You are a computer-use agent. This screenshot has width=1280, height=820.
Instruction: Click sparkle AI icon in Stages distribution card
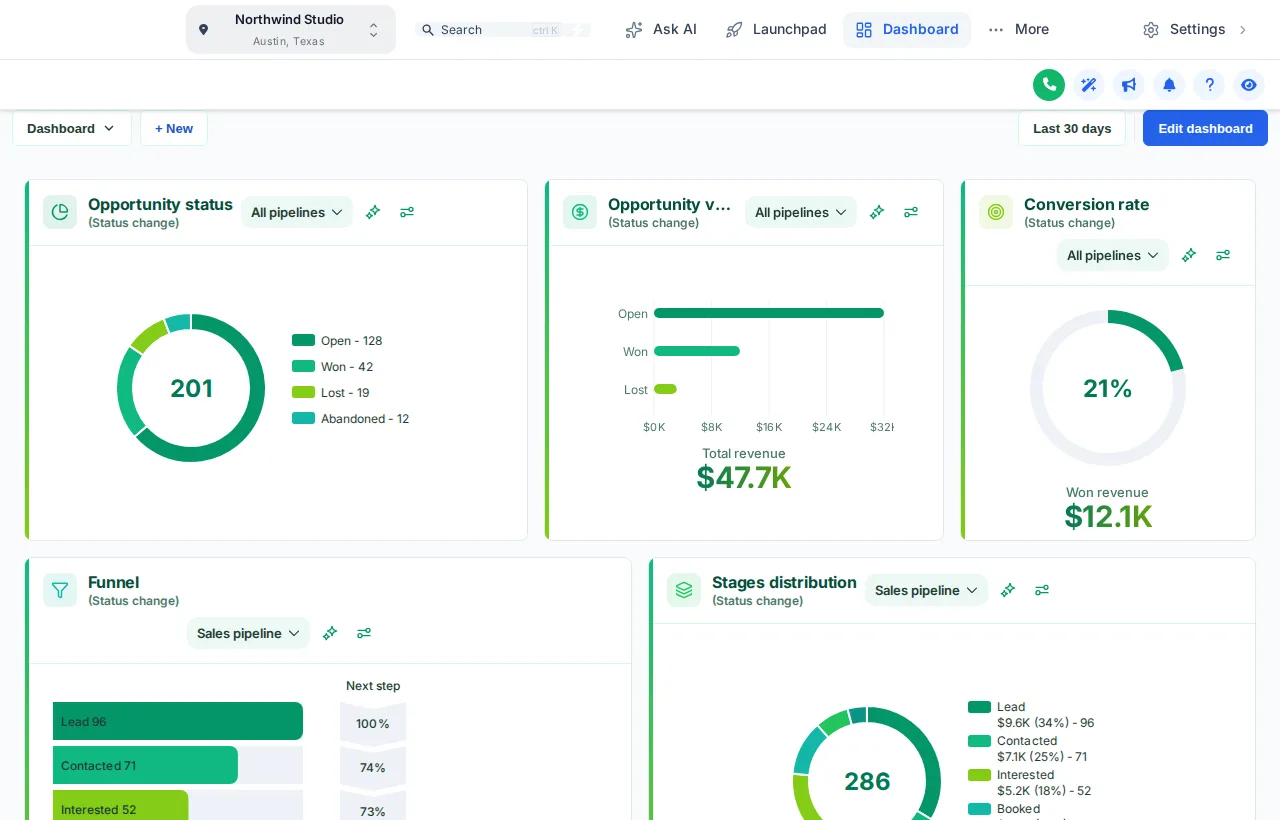(x=1008, y=590)
